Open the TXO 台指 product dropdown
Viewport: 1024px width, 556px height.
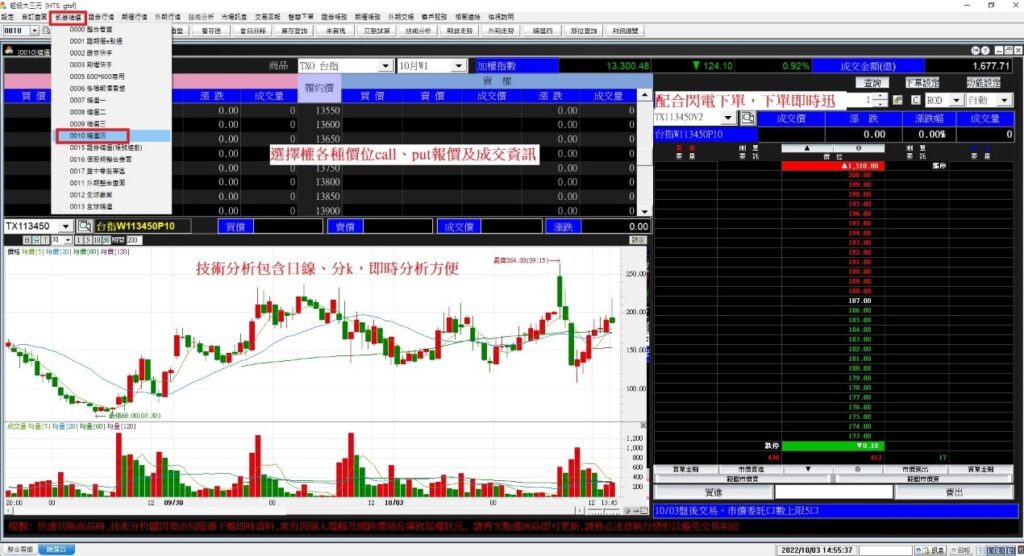385,66
